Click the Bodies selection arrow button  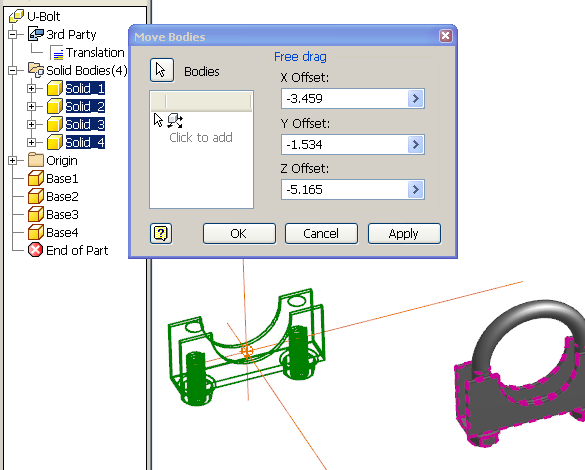[162, 70]
